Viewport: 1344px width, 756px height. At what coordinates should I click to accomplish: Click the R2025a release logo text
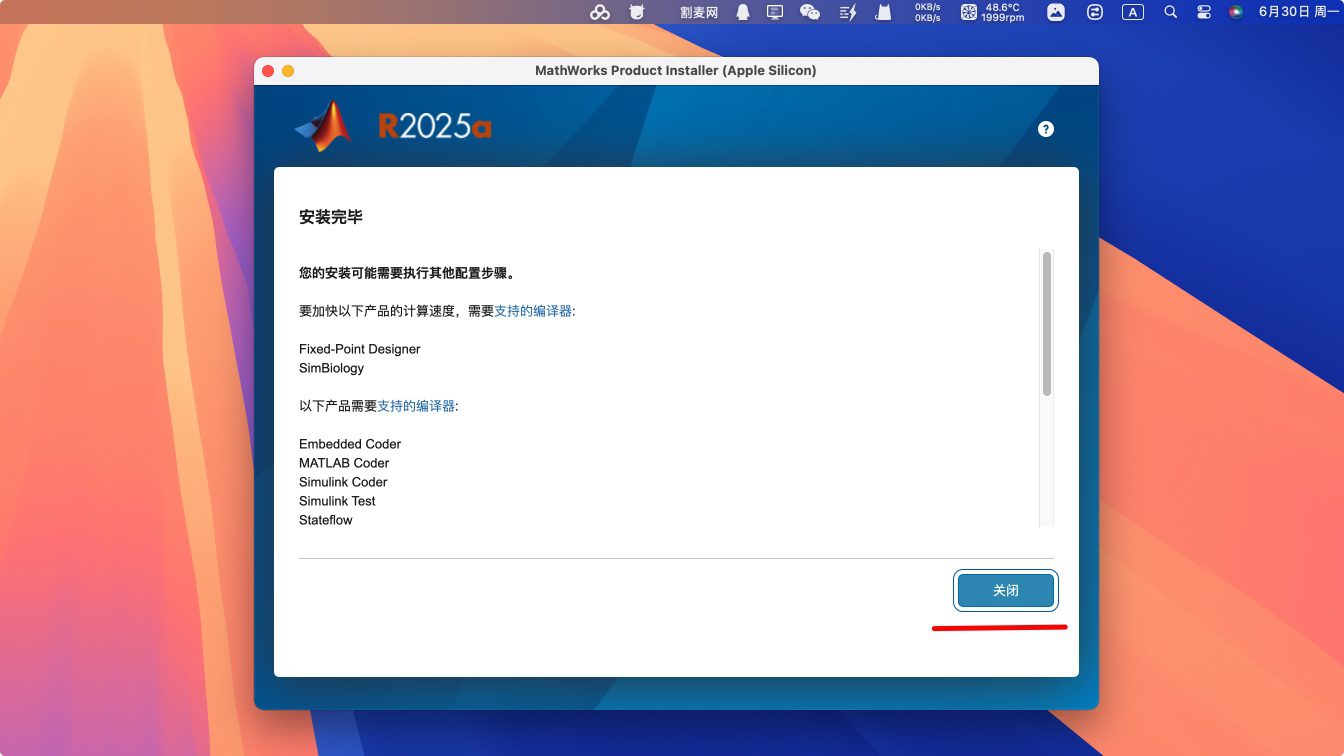pyautogui.click(x=435, y=127)
